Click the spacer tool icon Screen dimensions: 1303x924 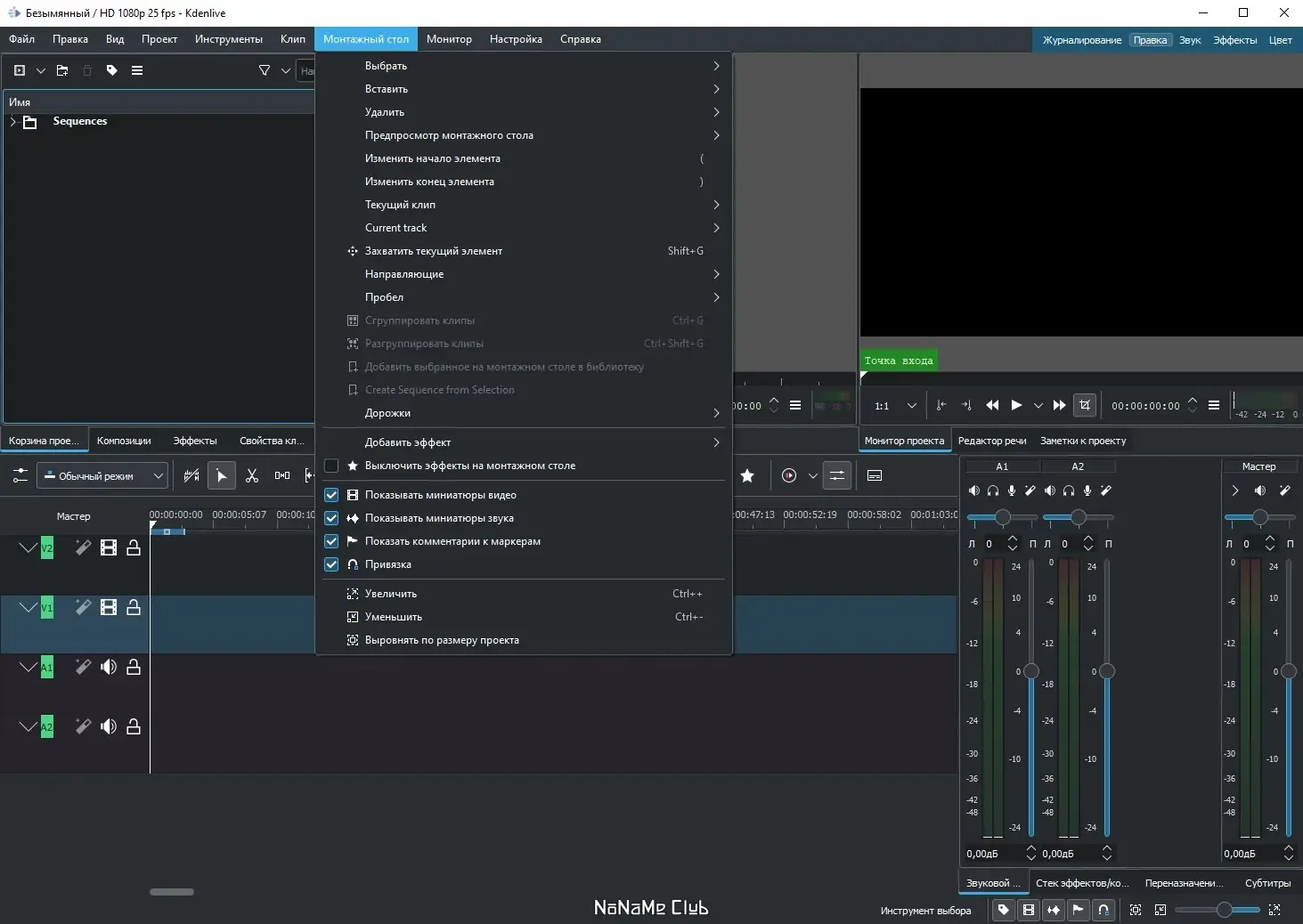coord(282,476)
